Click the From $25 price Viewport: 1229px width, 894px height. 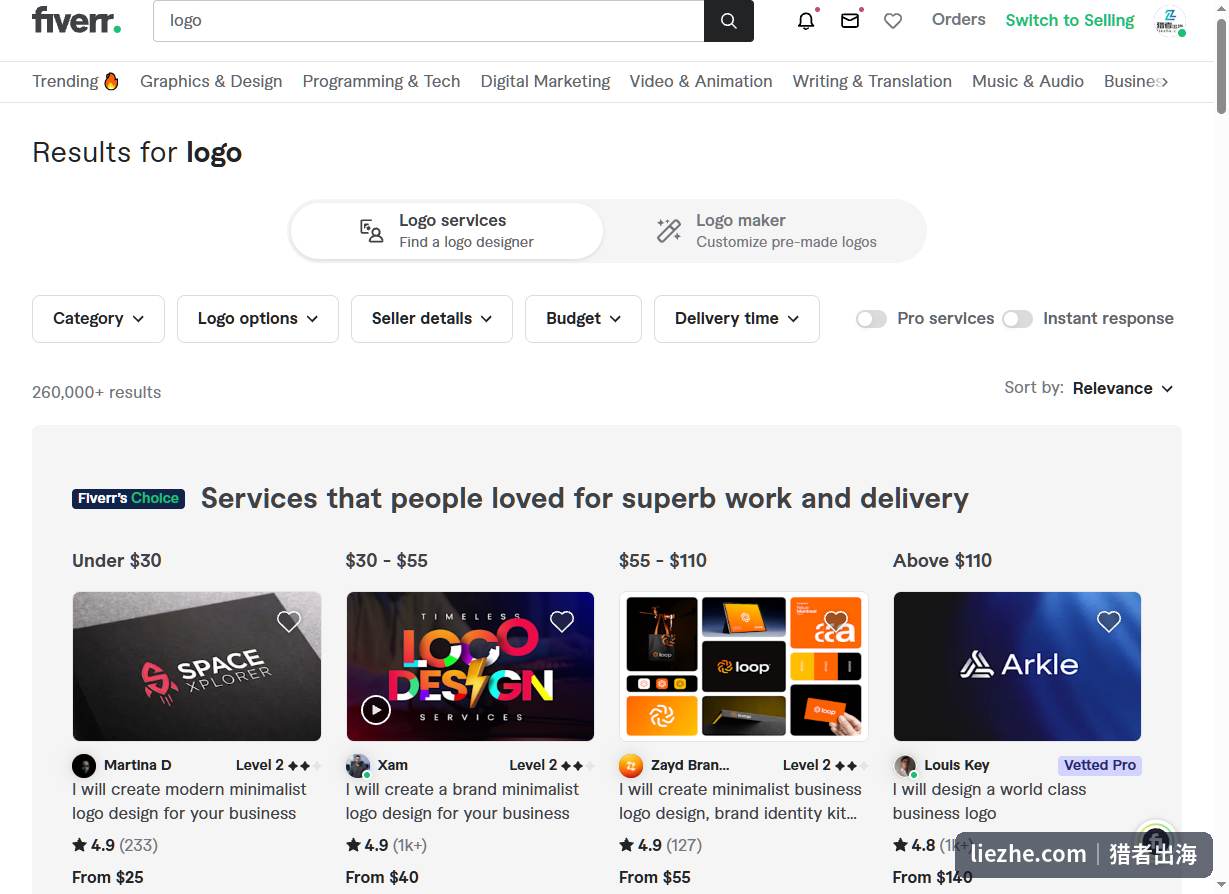coord(108,877)
